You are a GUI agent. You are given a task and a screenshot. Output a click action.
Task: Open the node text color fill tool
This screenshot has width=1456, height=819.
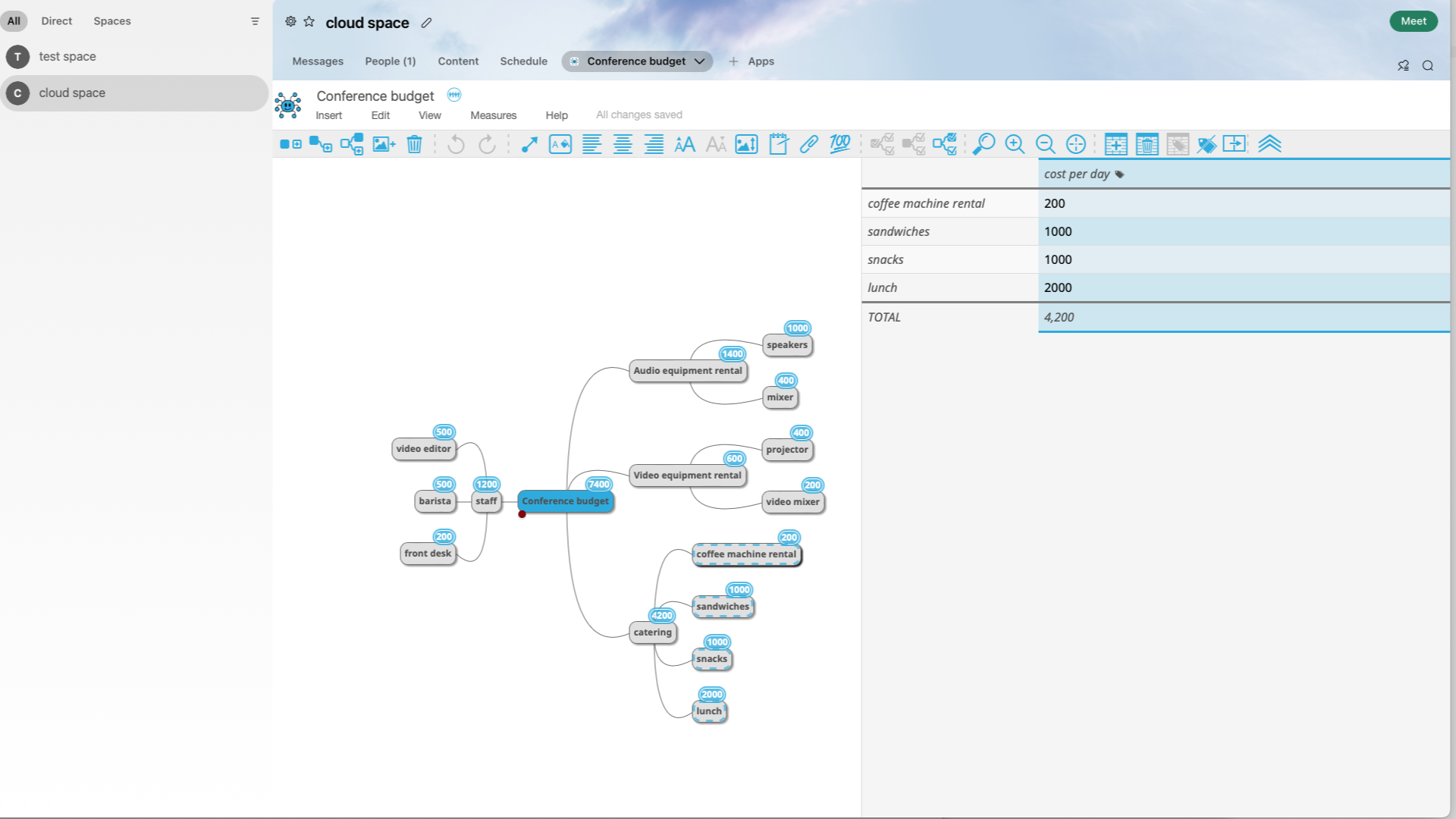[x=560, y=144]
